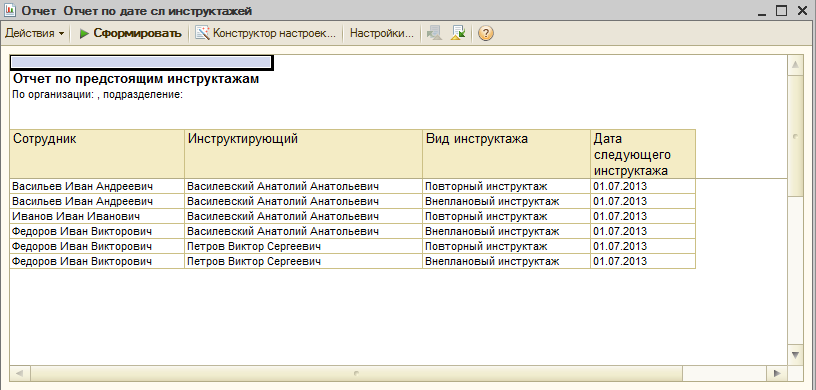The height and width of the screenshot is (390, 816).
Task: Select the highlighted empty top cell
Action: tap(142, 62)
